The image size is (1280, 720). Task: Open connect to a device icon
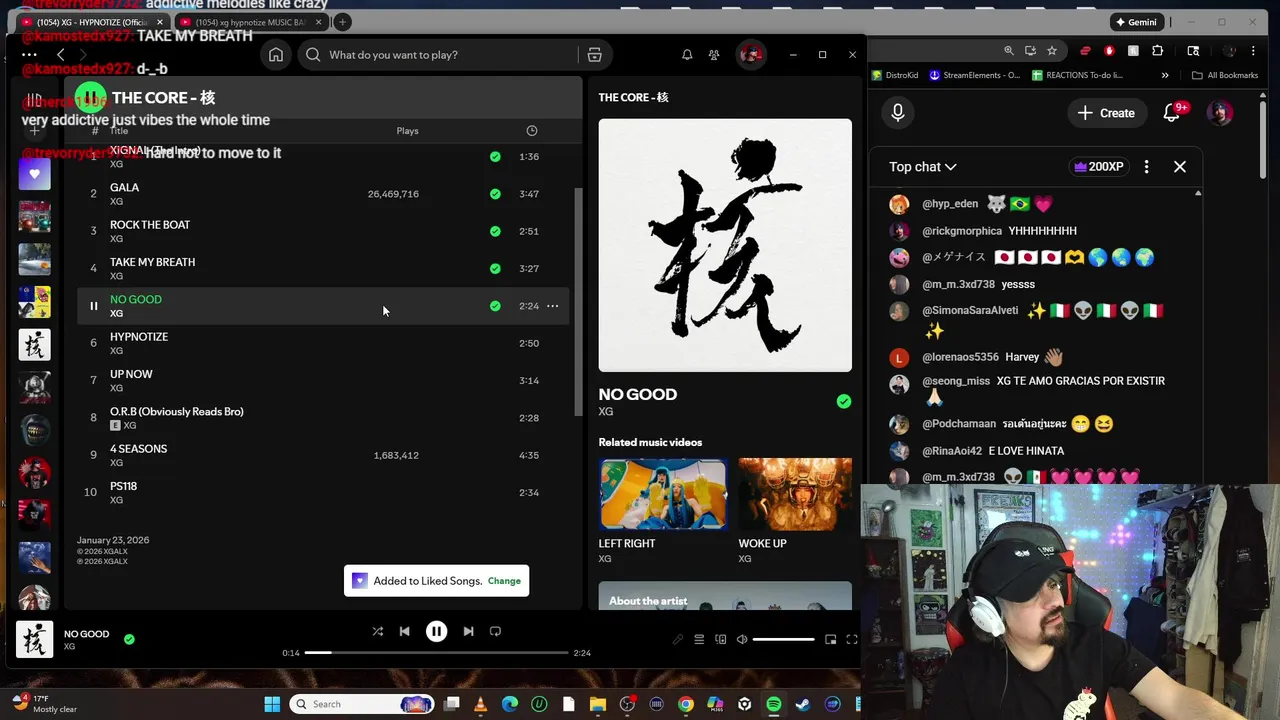(720, 639)
